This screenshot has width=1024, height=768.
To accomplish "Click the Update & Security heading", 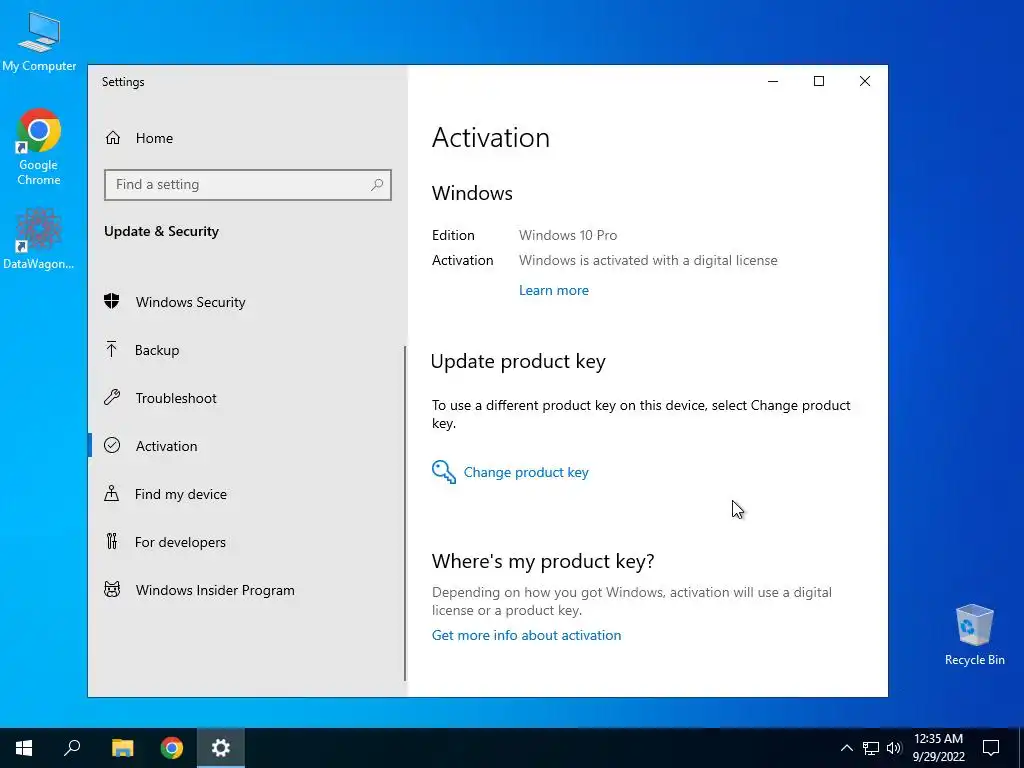I will [x=161, y=231].
